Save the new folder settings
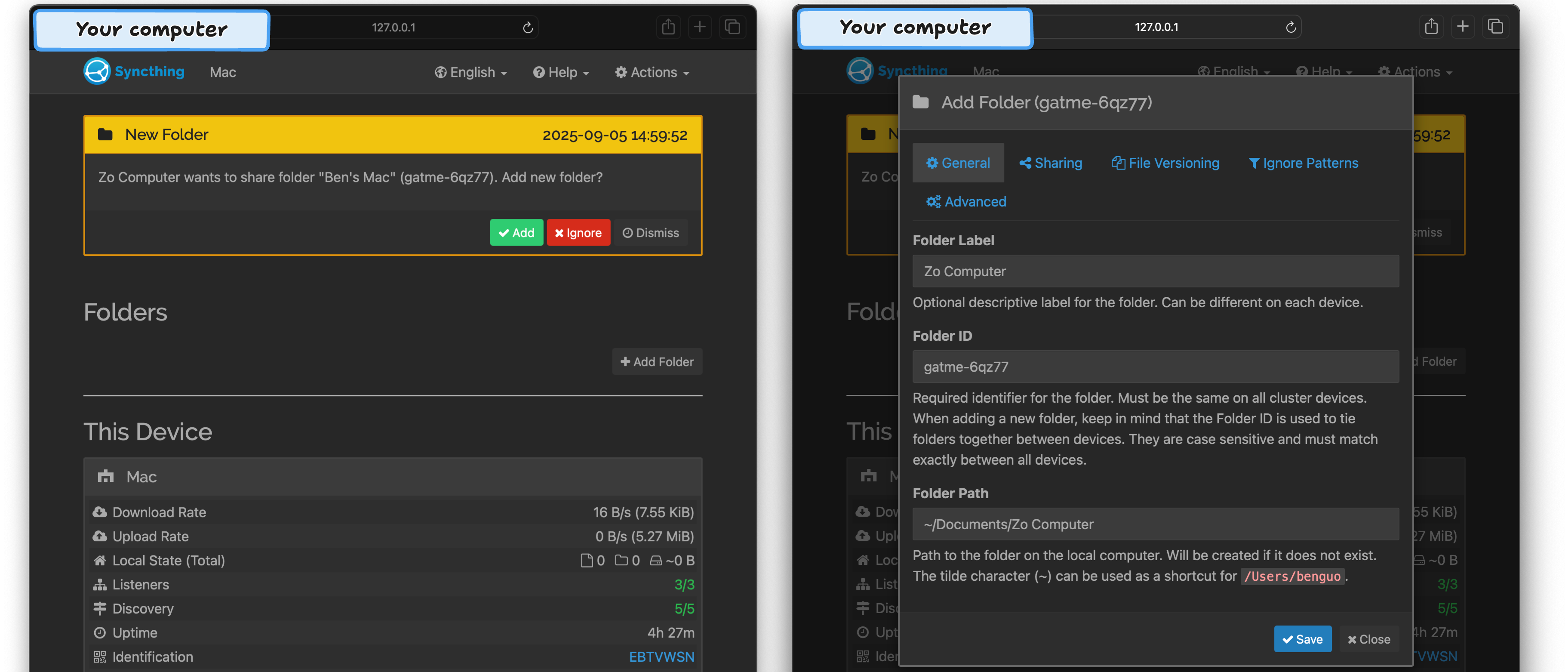This screenshot has height=672, width=1568. (1302, 639)
